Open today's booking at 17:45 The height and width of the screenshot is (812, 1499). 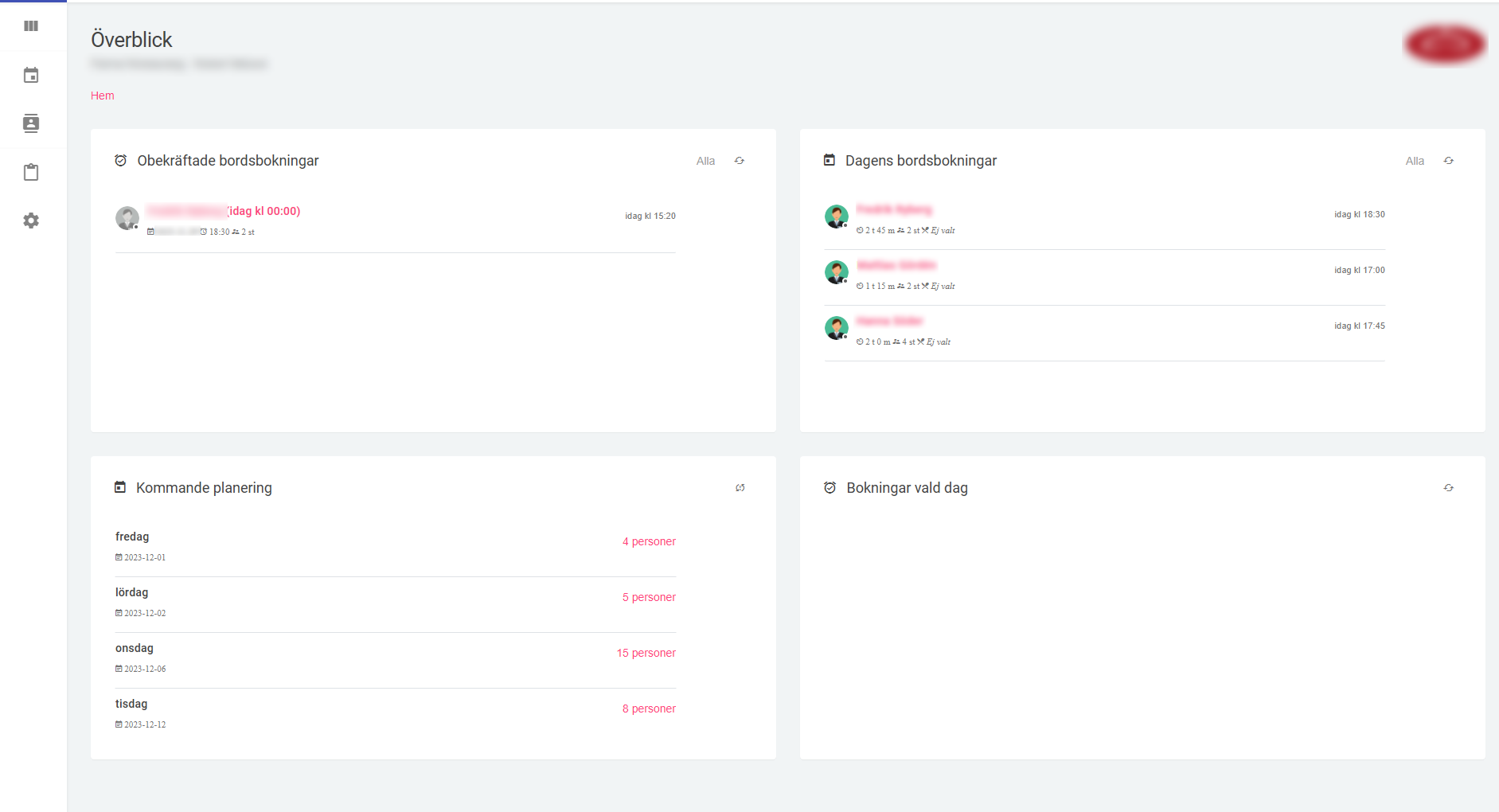889,322
